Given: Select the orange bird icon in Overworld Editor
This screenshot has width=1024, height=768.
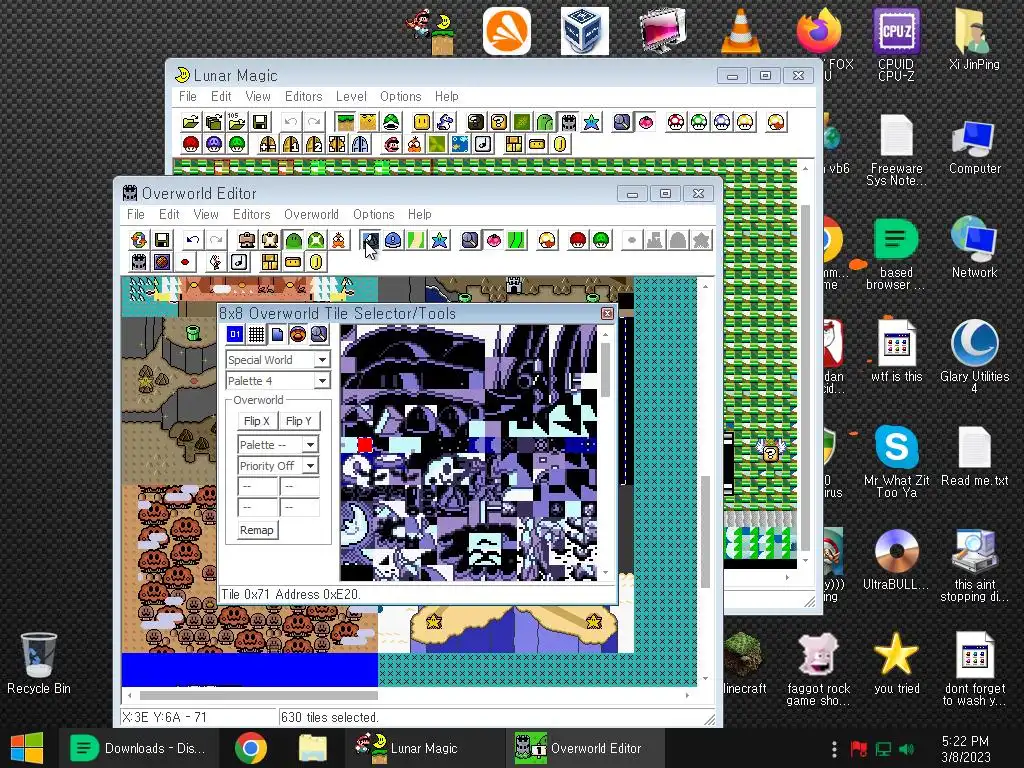Looking at the screenshot, I should 338,240.
